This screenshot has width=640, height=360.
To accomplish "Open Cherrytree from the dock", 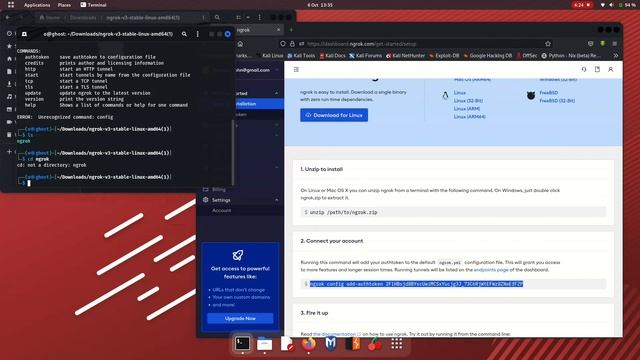I will pos(375,344).
